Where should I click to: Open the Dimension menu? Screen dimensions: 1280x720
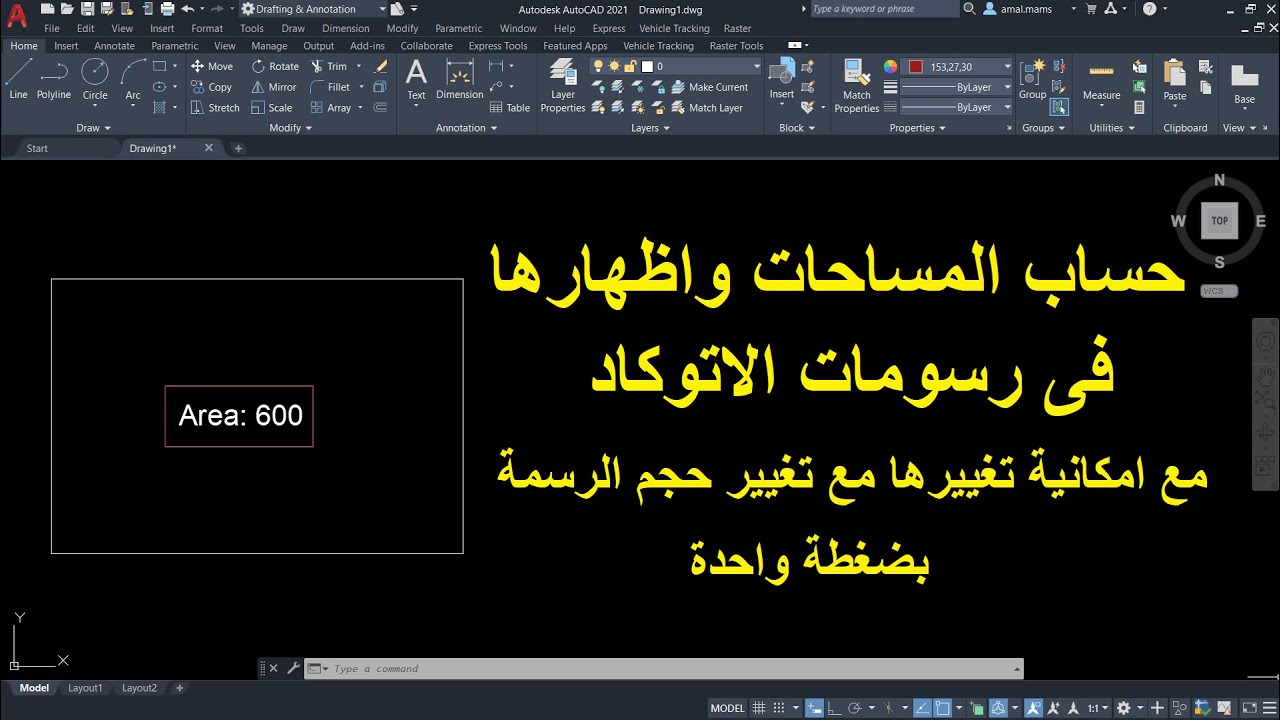pyautogui.click(x=346, y=29)
